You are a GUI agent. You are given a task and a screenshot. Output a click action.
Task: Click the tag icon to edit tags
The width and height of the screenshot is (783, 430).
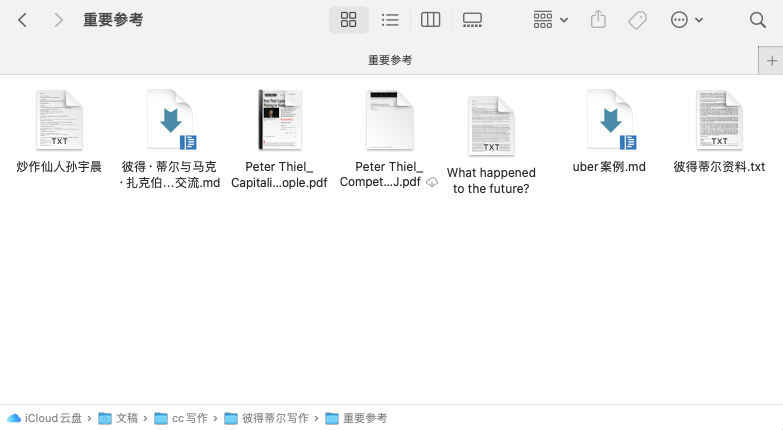pos(637,20)
